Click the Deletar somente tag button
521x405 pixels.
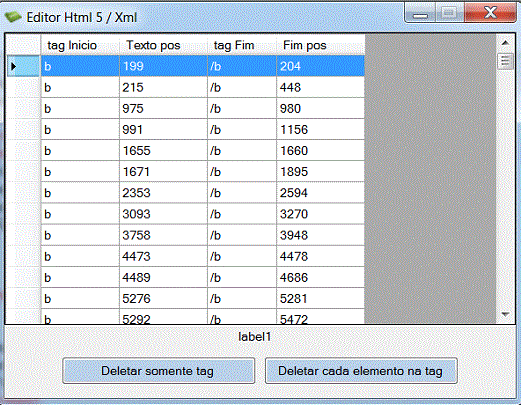(158, 371)
